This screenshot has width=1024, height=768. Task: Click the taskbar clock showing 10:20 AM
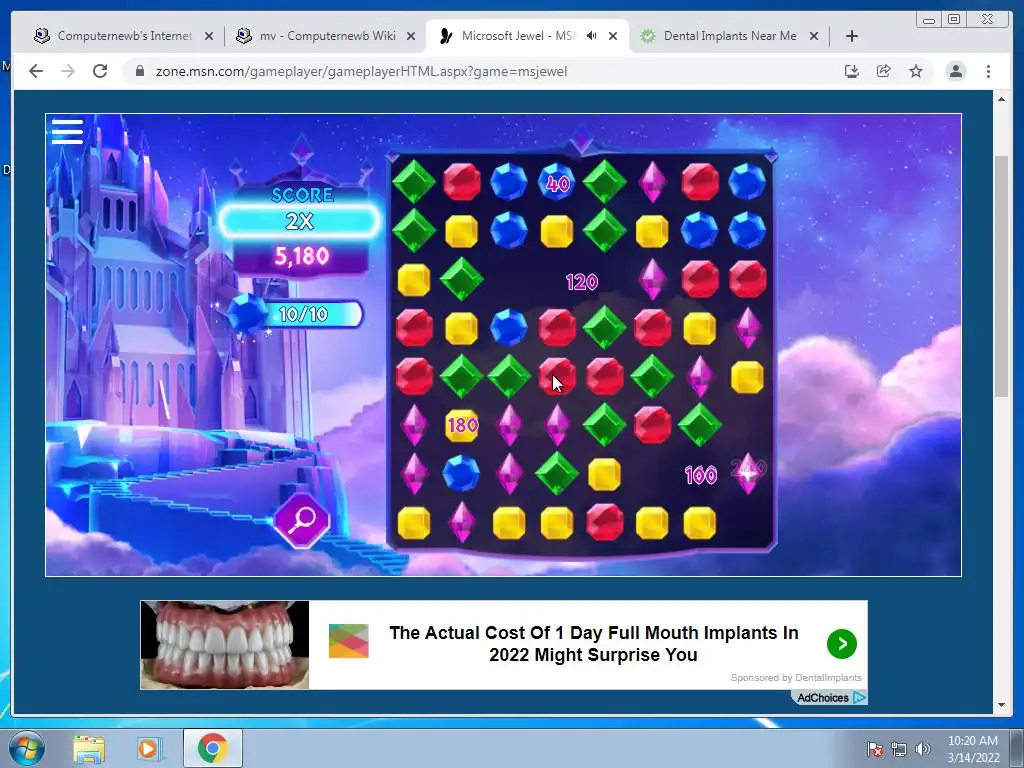[973, 749]
